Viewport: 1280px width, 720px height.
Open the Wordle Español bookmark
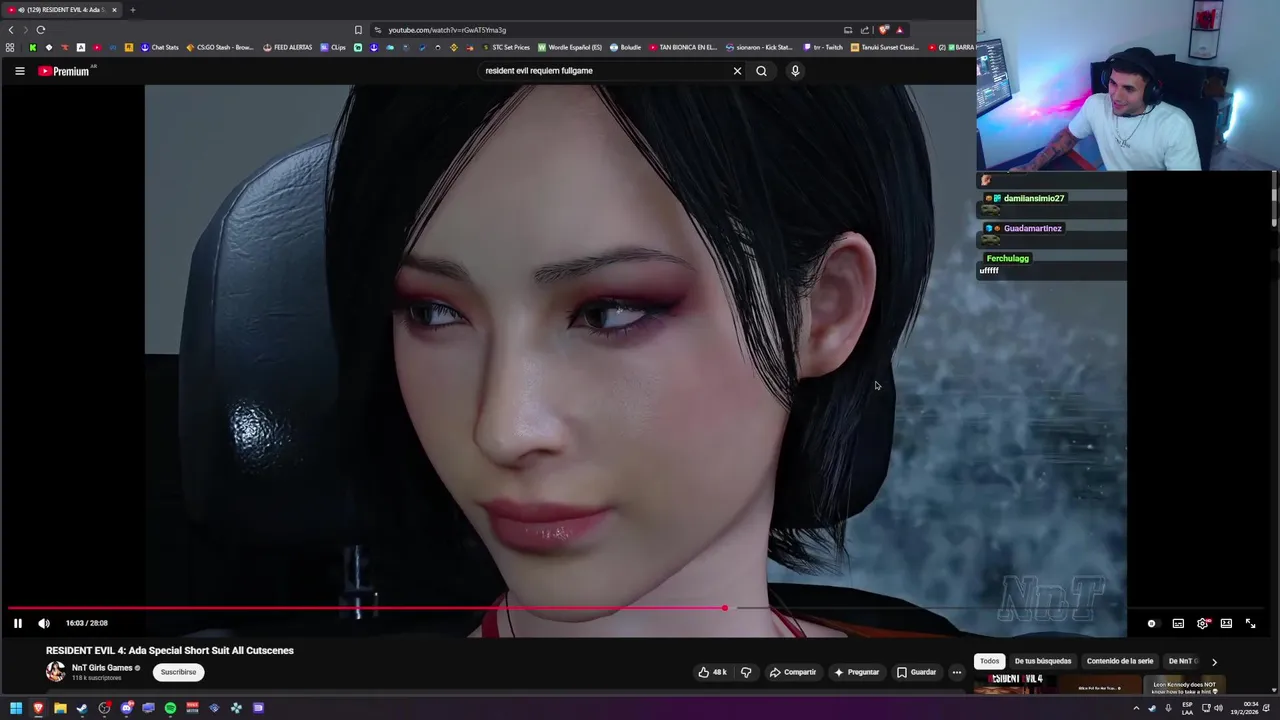click(x=570, y=47)
